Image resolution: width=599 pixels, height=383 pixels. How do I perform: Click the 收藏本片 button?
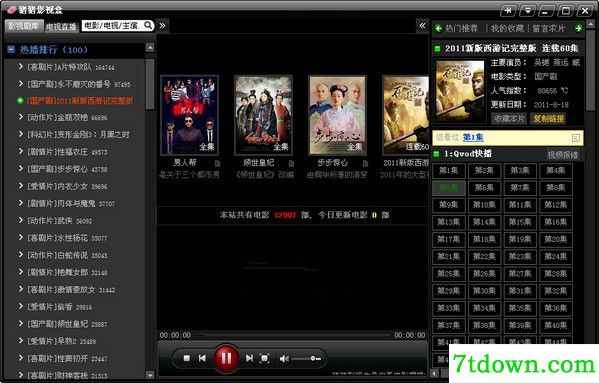click(x=508, y=118)
